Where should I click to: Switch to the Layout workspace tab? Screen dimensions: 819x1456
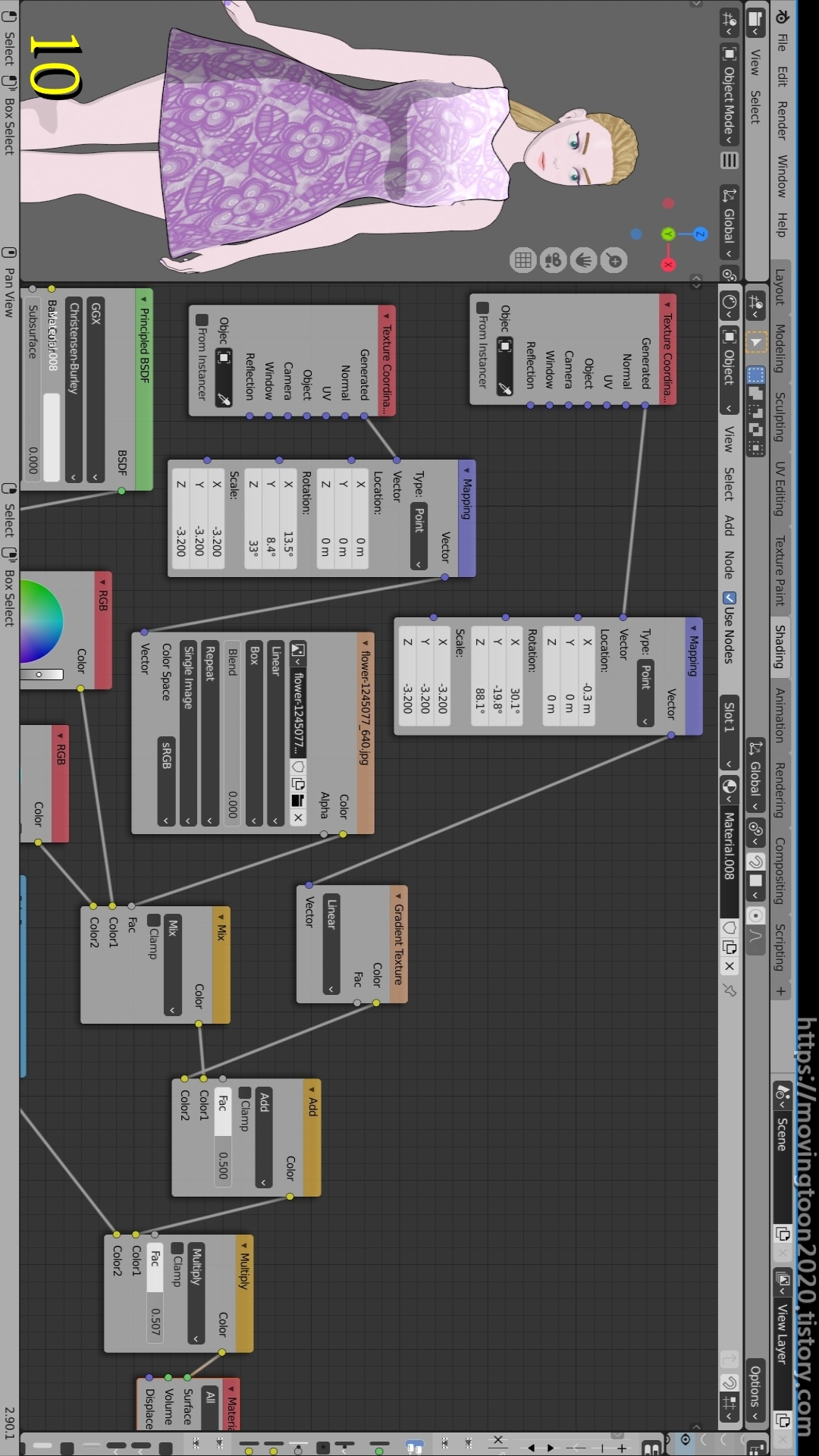[x=780, y=287]
